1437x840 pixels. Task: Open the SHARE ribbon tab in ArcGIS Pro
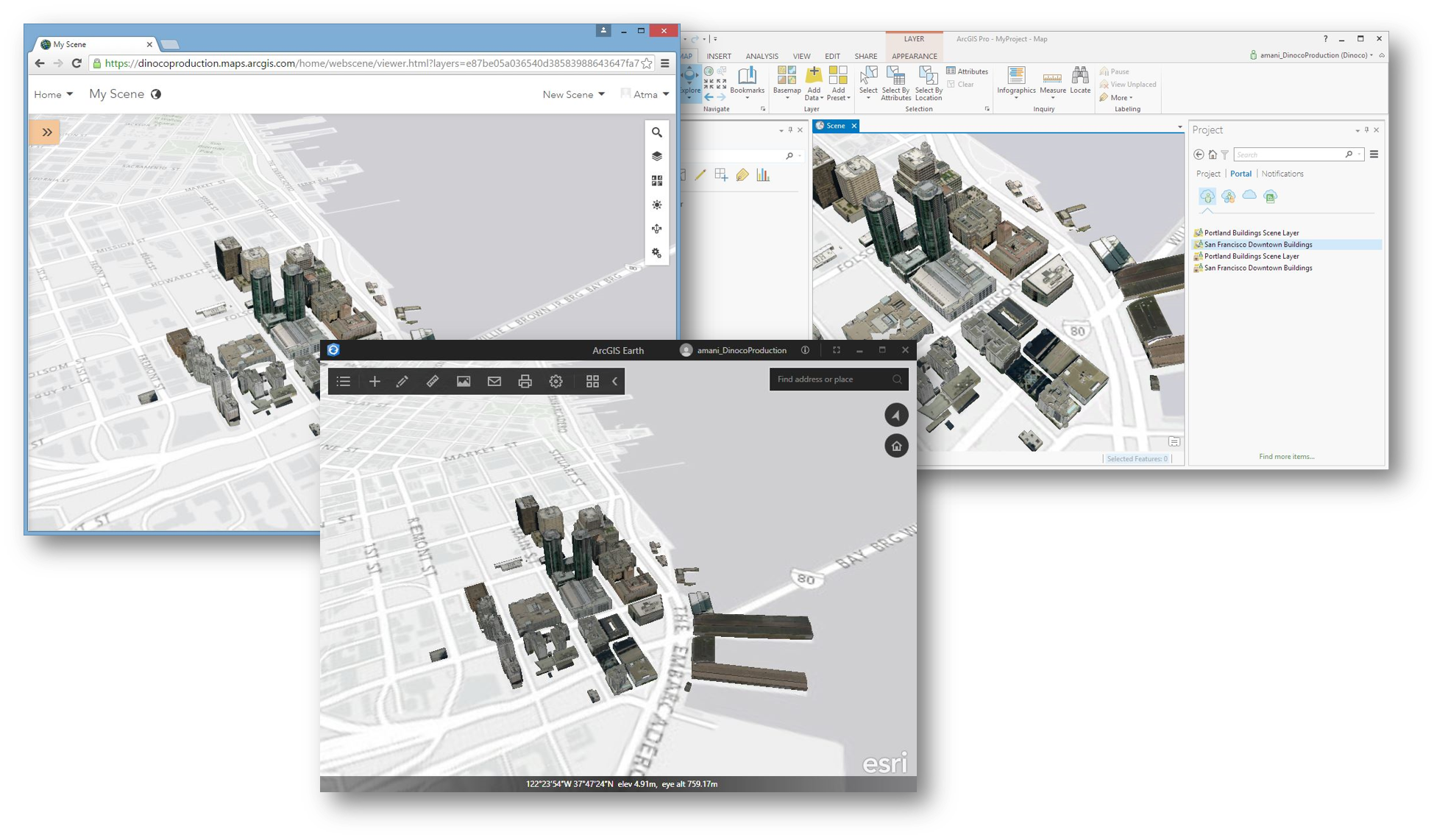(x=865, y=56)
